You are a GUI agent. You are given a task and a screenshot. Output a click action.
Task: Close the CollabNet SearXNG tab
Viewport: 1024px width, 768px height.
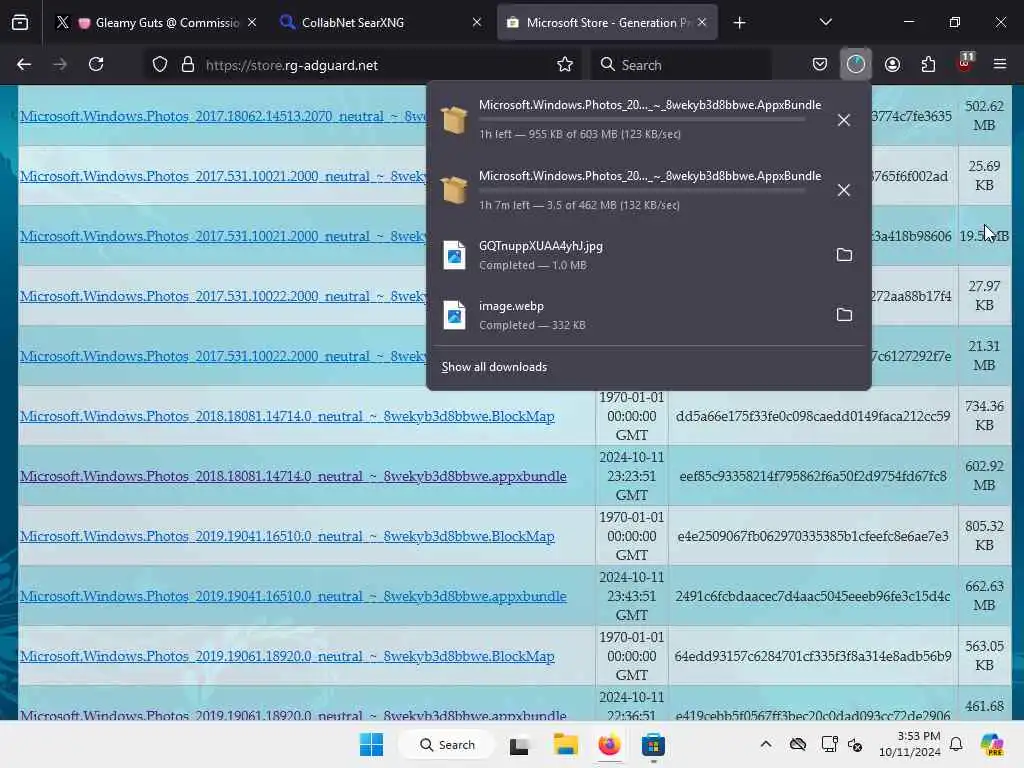(x=477, y=23)
